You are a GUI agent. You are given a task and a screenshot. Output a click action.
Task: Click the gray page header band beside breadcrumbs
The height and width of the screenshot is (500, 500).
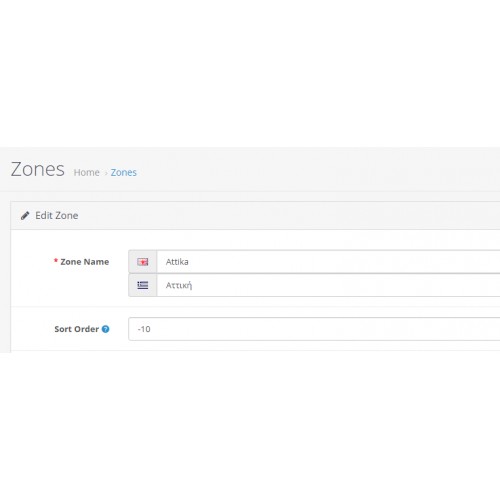pyautogui.click(x=317, y=170)
